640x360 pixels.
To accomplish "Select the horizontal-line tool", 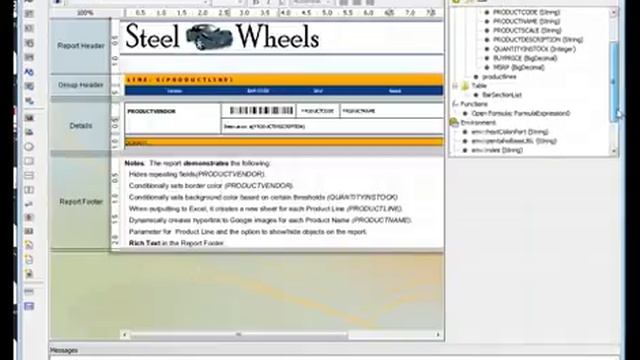I will click(29, 175).
